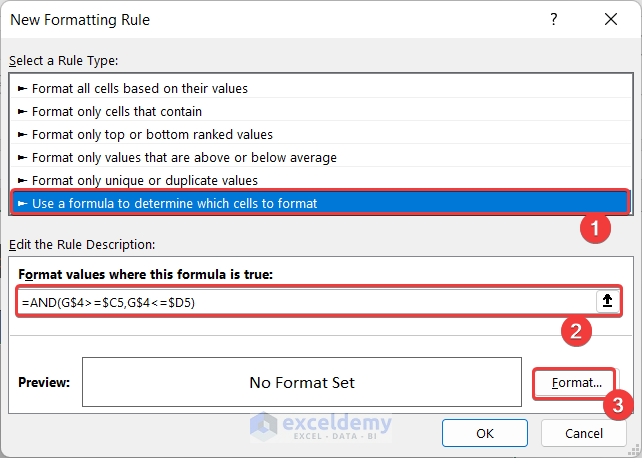Click the Help question mark button
The width and height of the screenshot is (642, 458).
554,20
